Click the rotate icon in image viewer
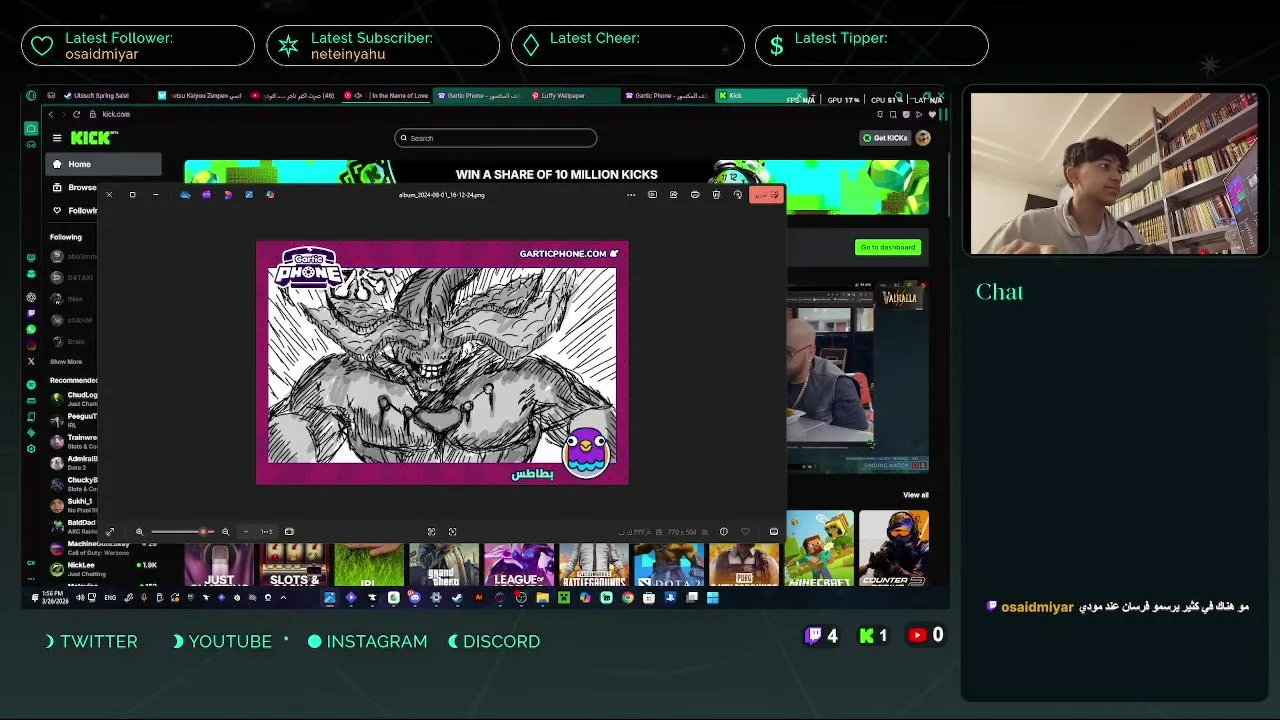The image size is (1280, 720). (738, 195)
